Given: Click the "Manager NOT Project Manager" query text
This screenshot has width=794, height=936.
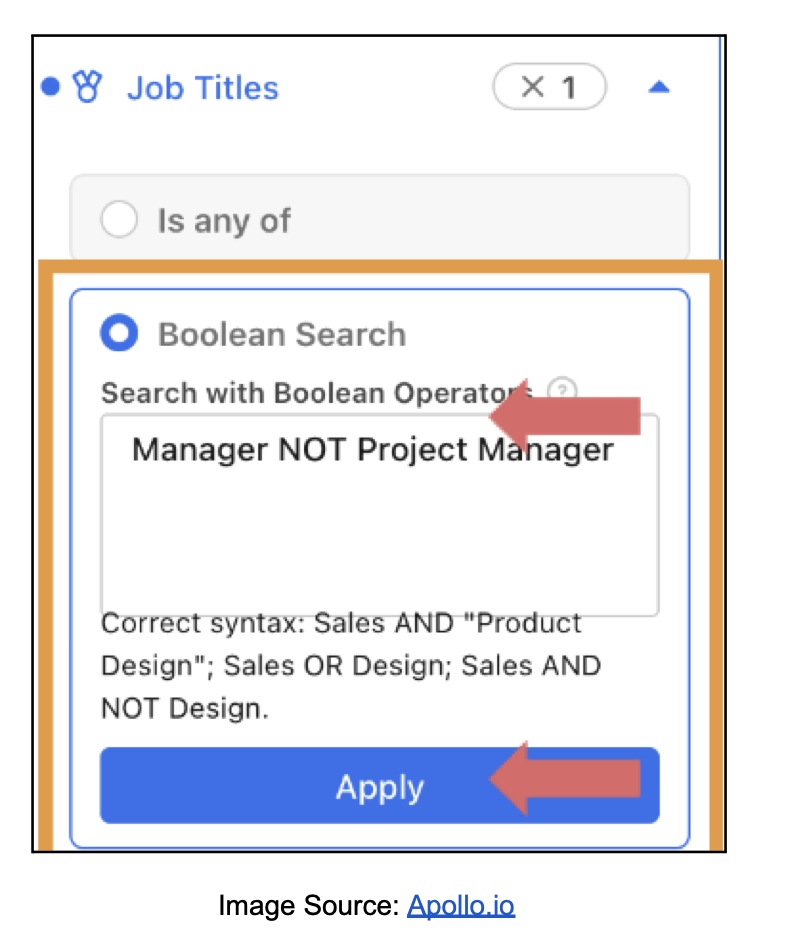Looking at the screenshot, I should point(372,450).
